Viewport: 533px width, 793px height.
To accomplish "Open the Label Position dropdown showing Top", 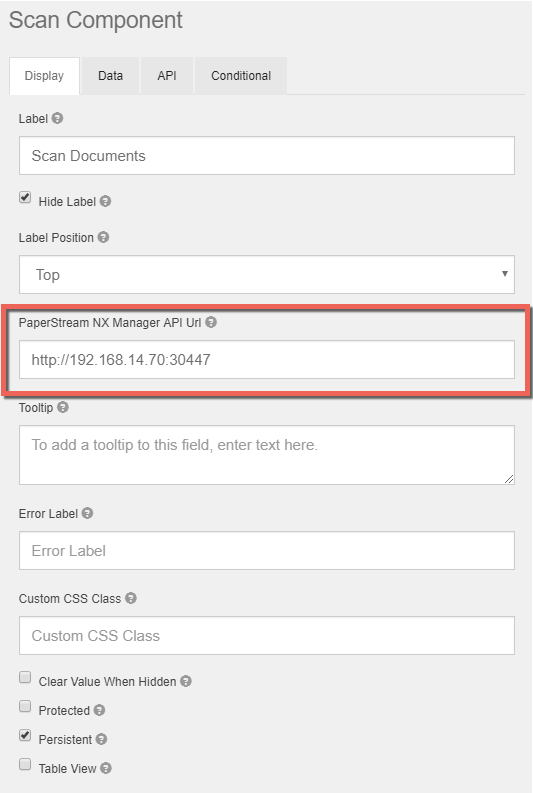I will [x=267, y=274].
